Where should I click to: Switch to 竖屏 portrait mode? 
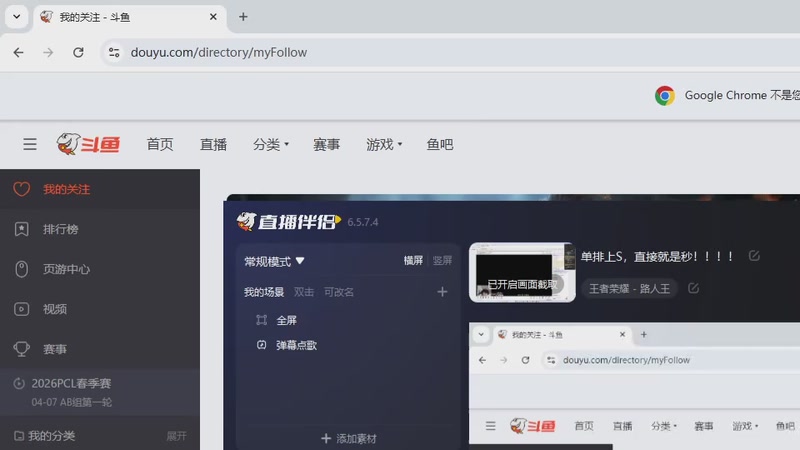[x=442, y=261]
